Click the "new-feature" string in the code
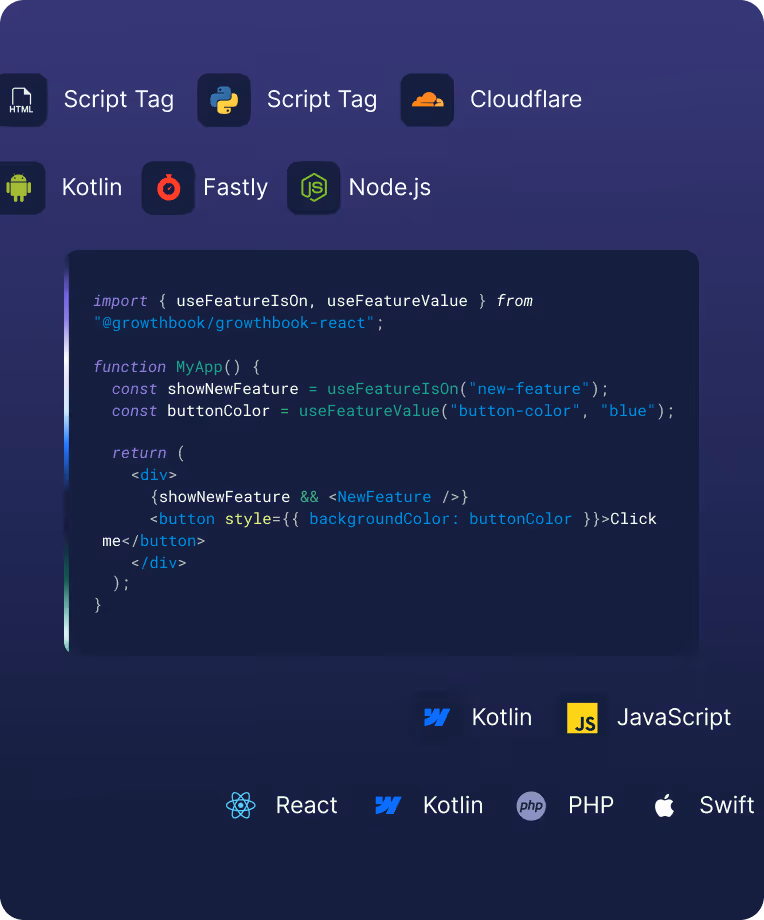Image resolution: width=764 pixels, height=920 pixels. (529, 389)
